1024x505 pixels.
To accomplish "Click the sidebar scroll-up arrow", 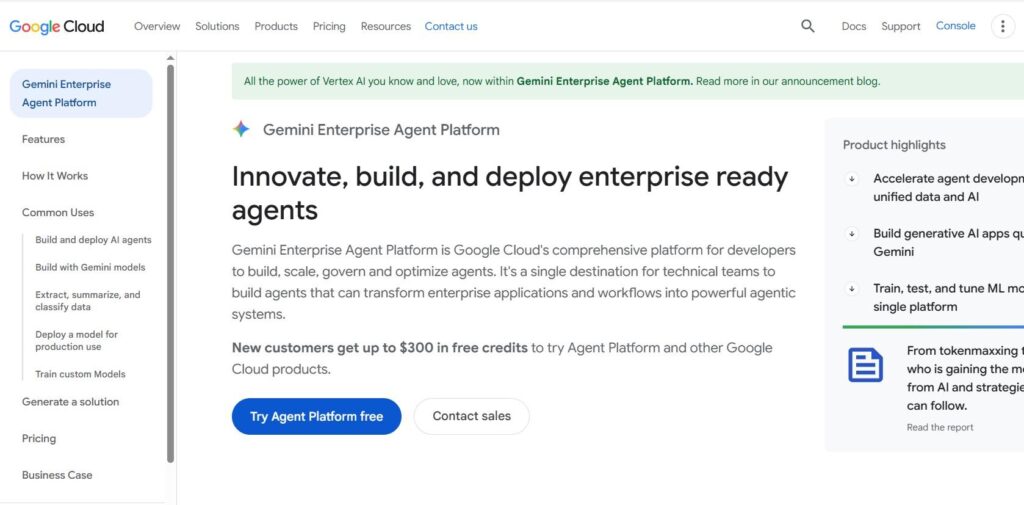I will tap(170, 58).
